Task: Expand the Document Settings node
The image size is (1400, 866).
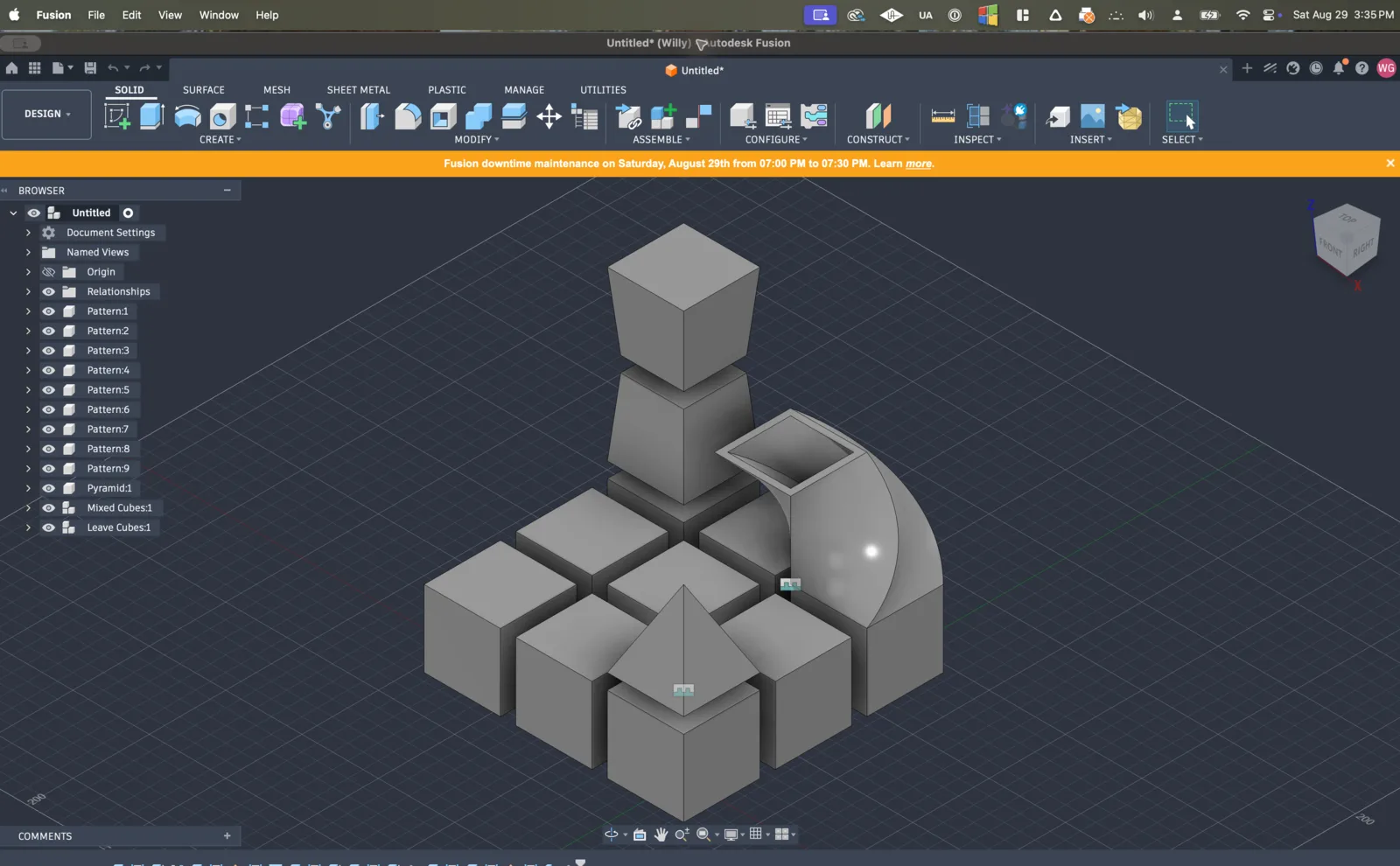Action: 28,233
